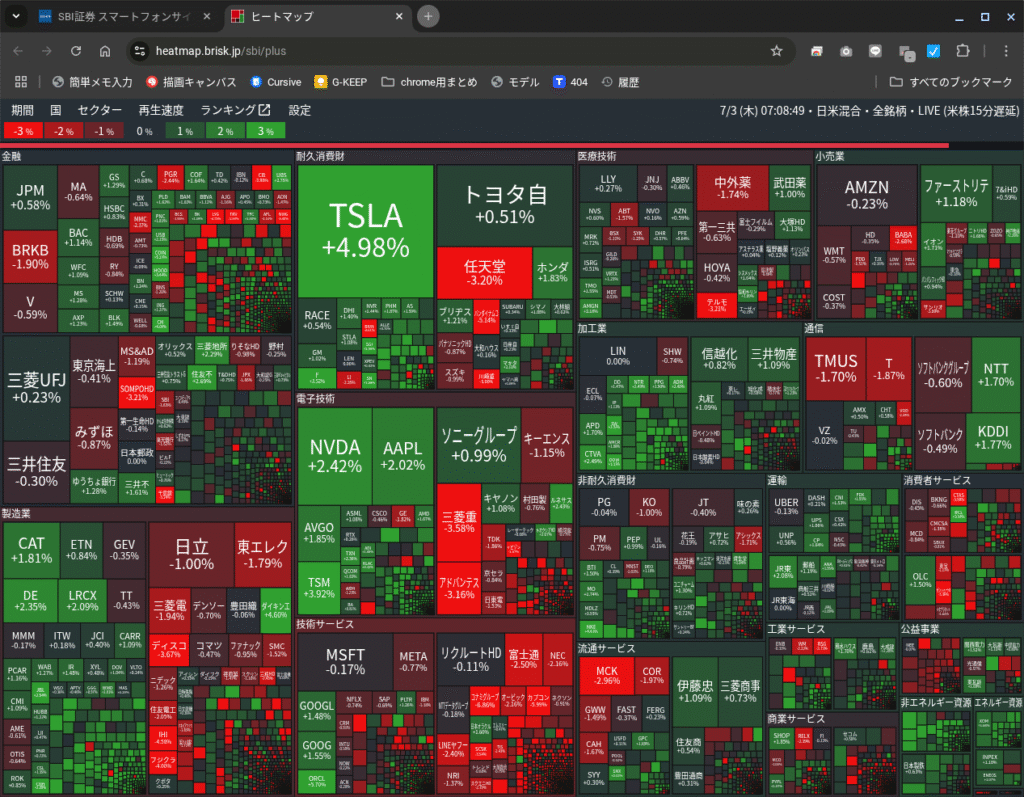The width and height of the screenshot is (1024, 797).
Task: Click the red playback progress bar
Action: (x=475, y=145)
